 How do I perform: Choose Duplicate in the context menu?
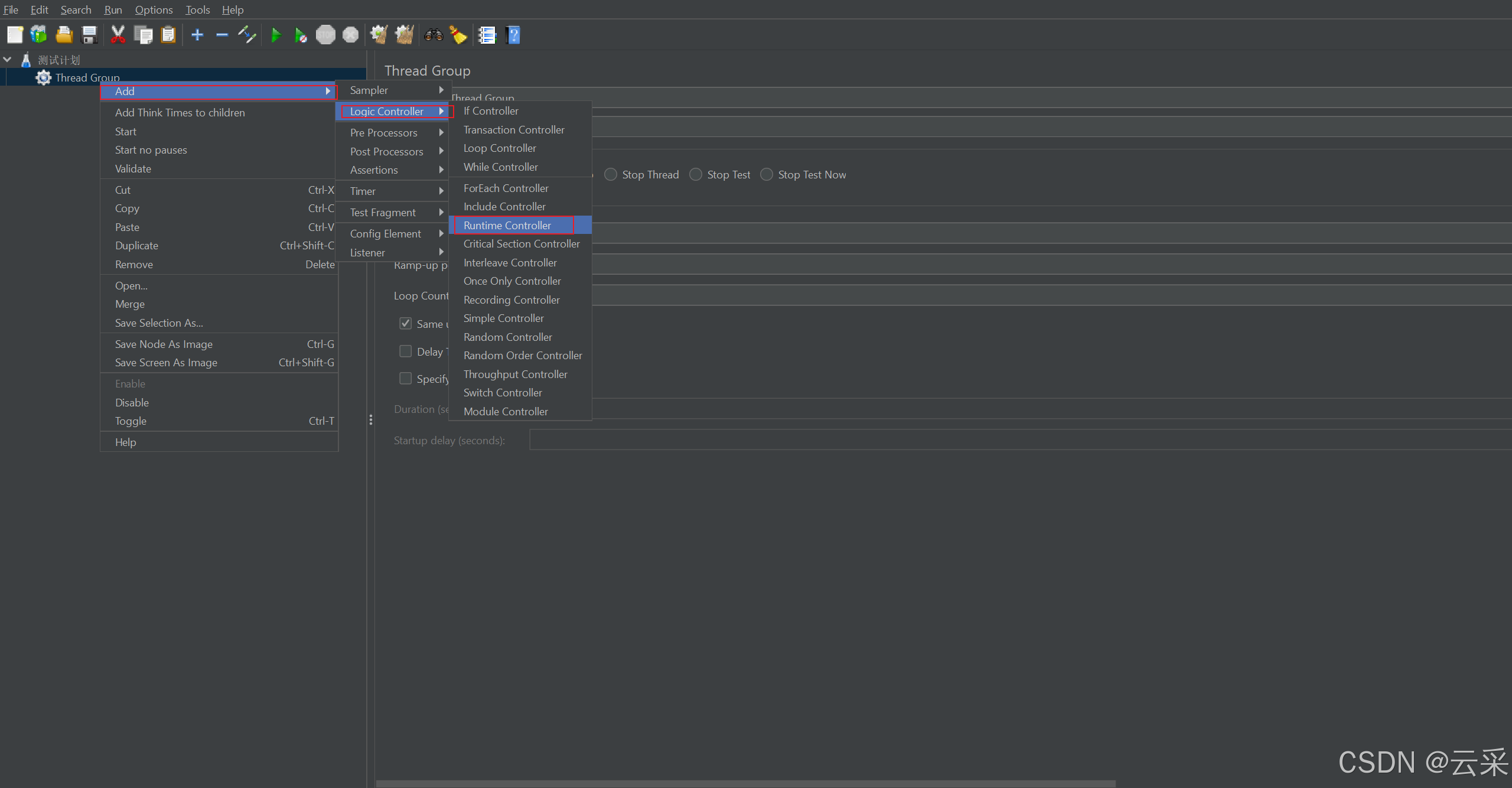click(x=219, y=245)
